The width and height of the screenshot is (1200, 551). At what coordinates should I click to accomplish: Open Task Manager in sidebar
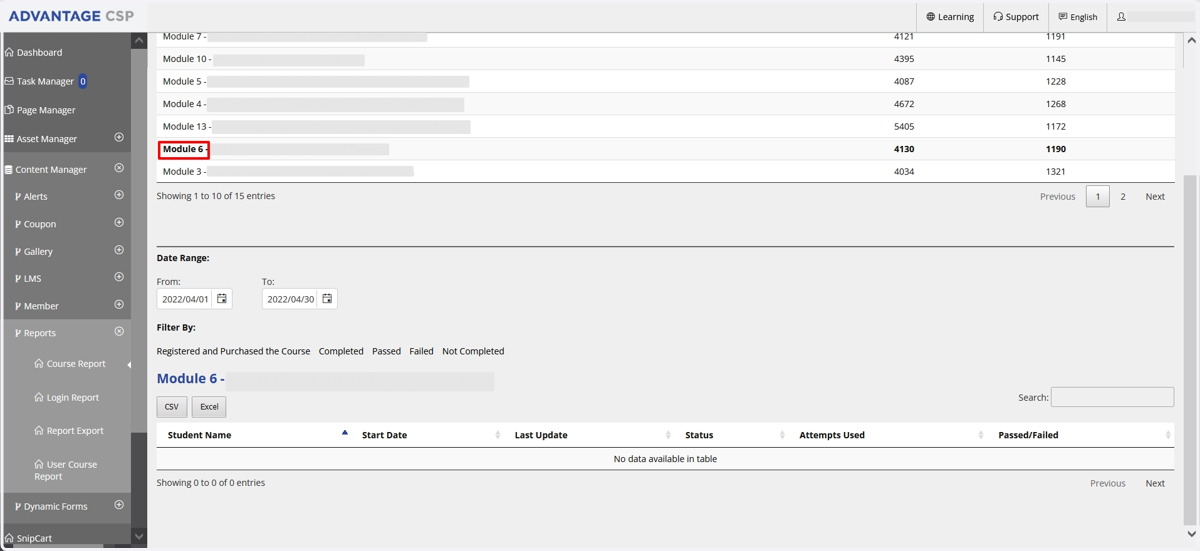pos(45,81)
